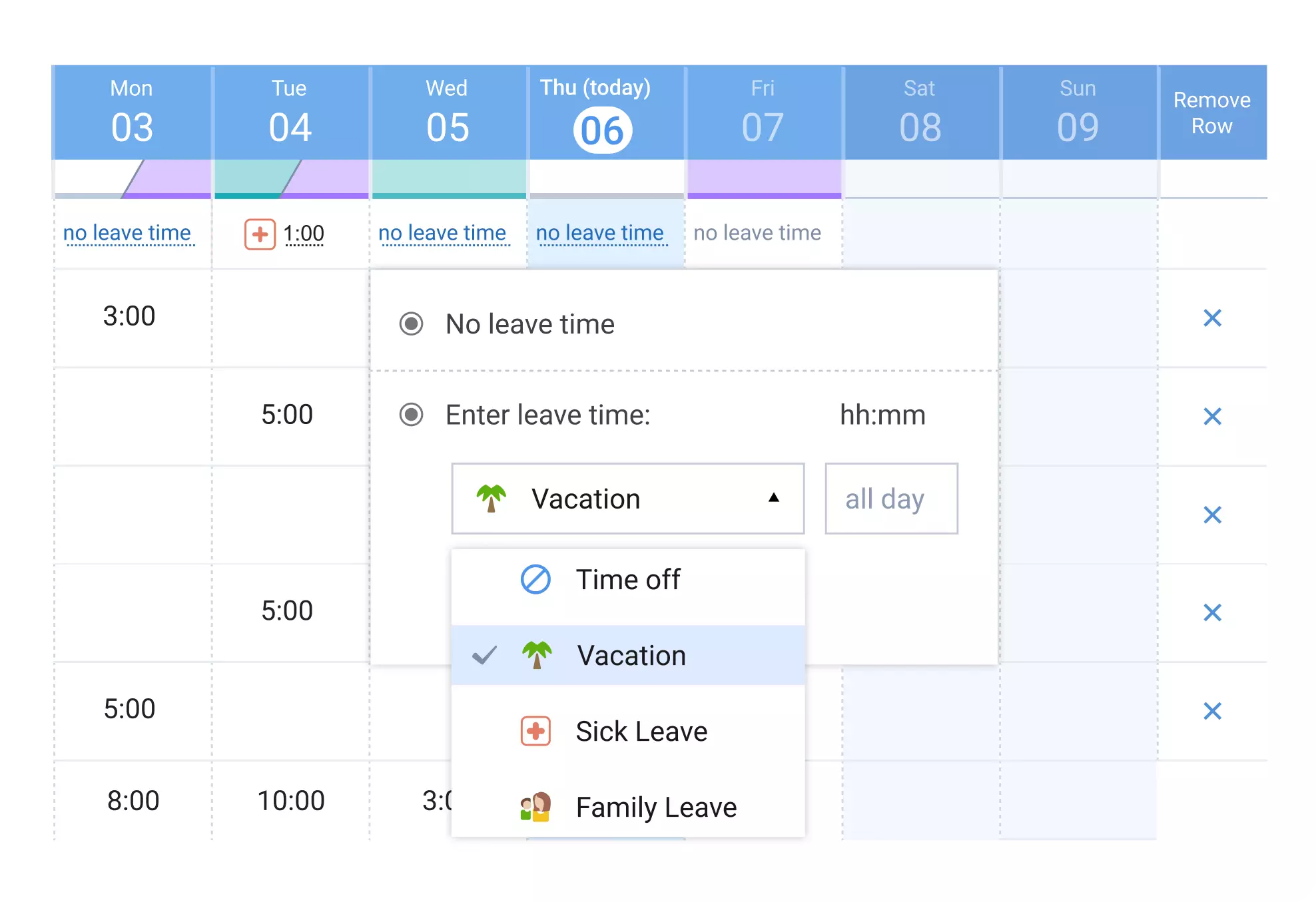The image size is (1316, 902).
Task: Open Wednesday's no leave time link
Action: (442, 233)
